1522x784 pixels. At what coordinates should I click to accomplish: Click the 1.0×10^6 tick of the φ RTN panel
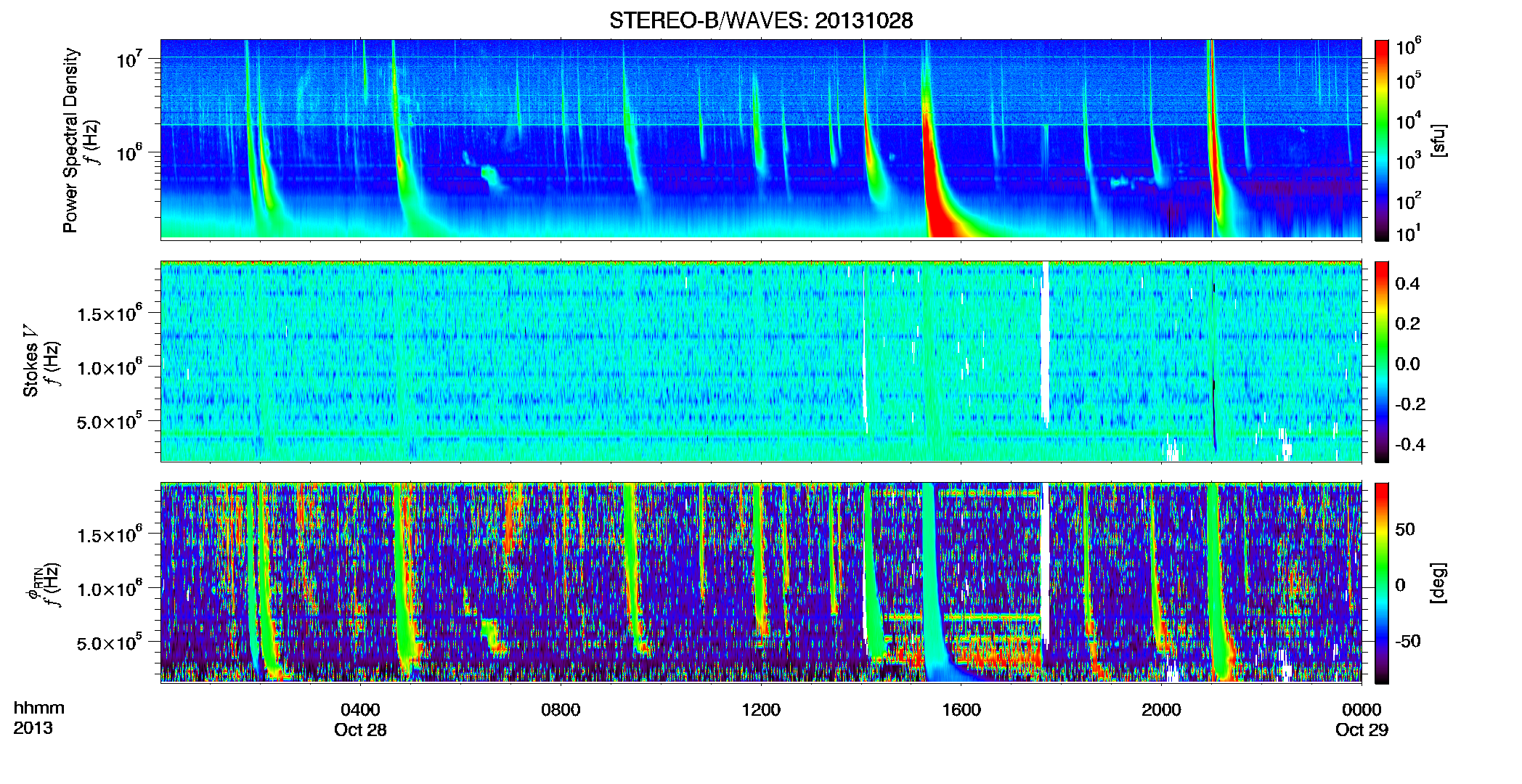[109, 588]
